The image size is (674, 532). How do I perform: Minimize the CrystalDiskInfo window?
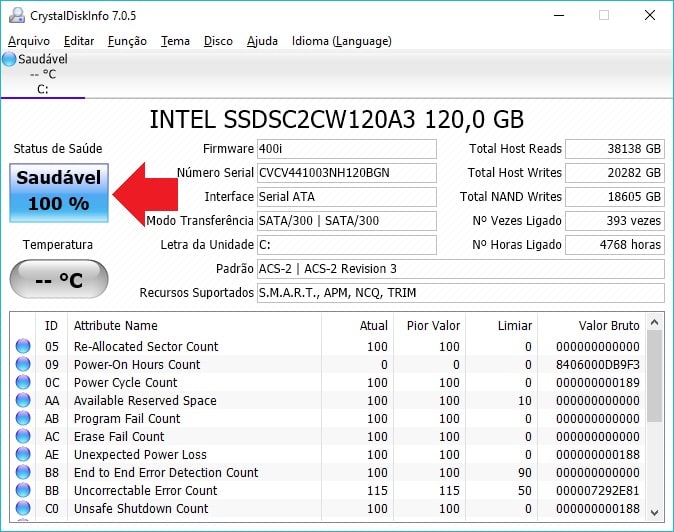[x=559, y=15]
